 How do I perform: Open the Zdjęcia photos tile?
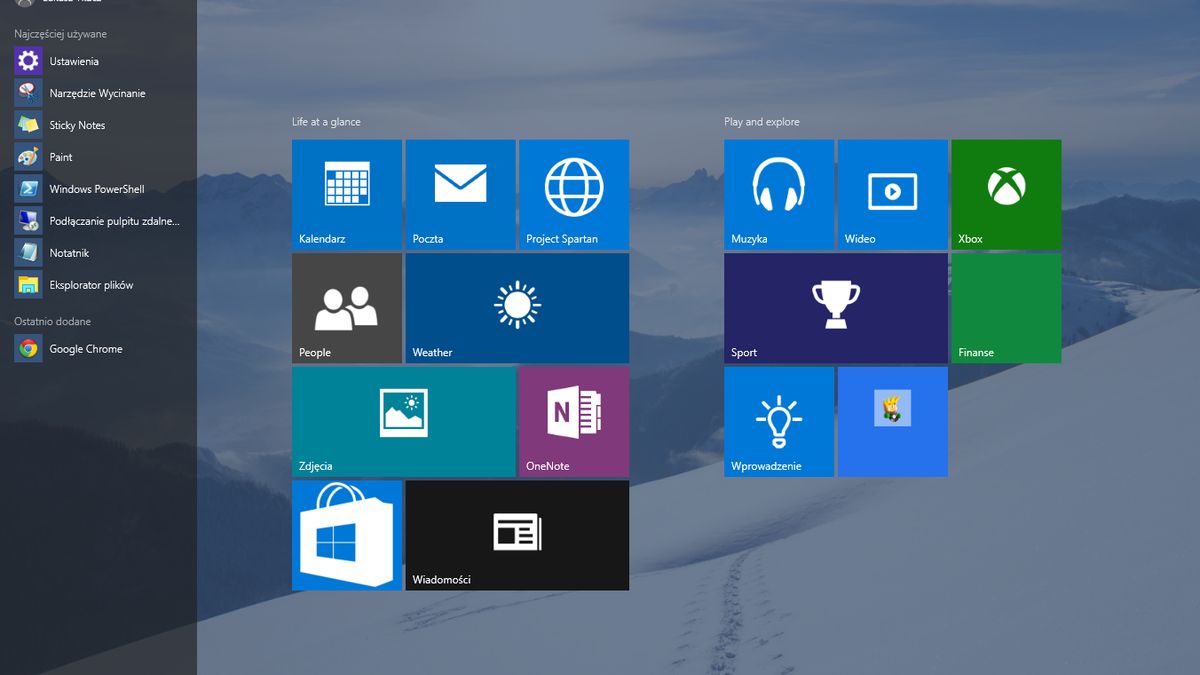(x=404, y=422)
